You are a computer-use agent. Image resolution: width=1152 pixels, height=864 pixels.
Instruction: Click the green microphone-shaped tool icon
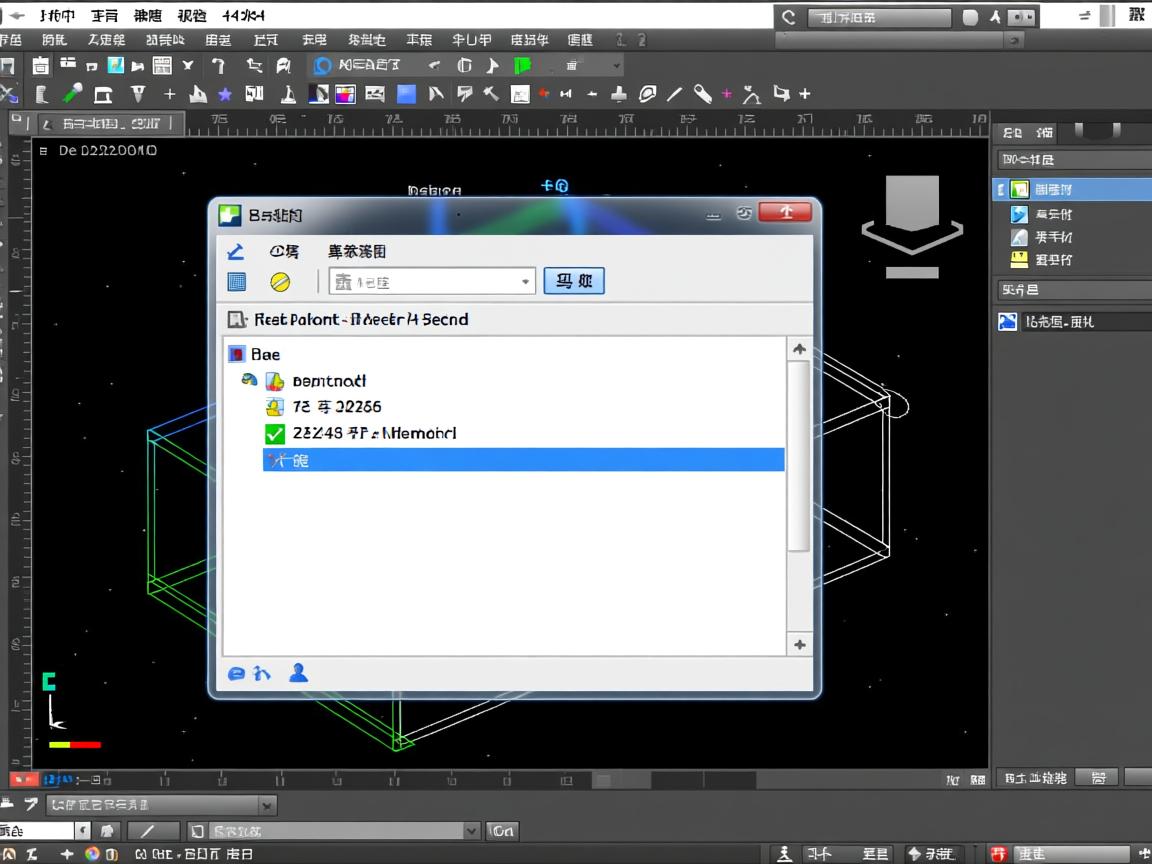coord(72,95)
